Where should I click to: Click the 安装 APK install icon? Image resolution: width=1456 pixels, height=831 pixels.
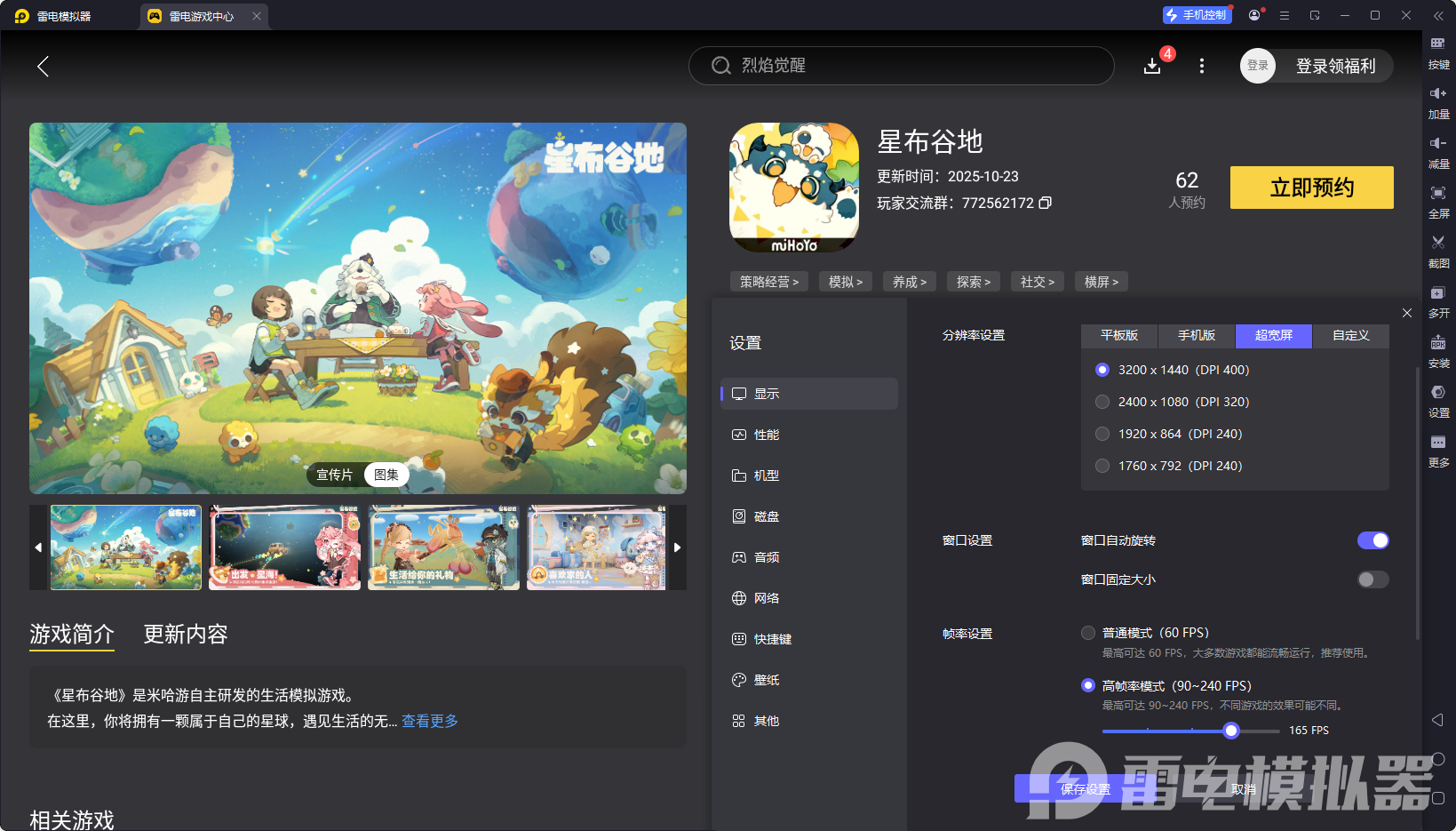coord(1438,351)
